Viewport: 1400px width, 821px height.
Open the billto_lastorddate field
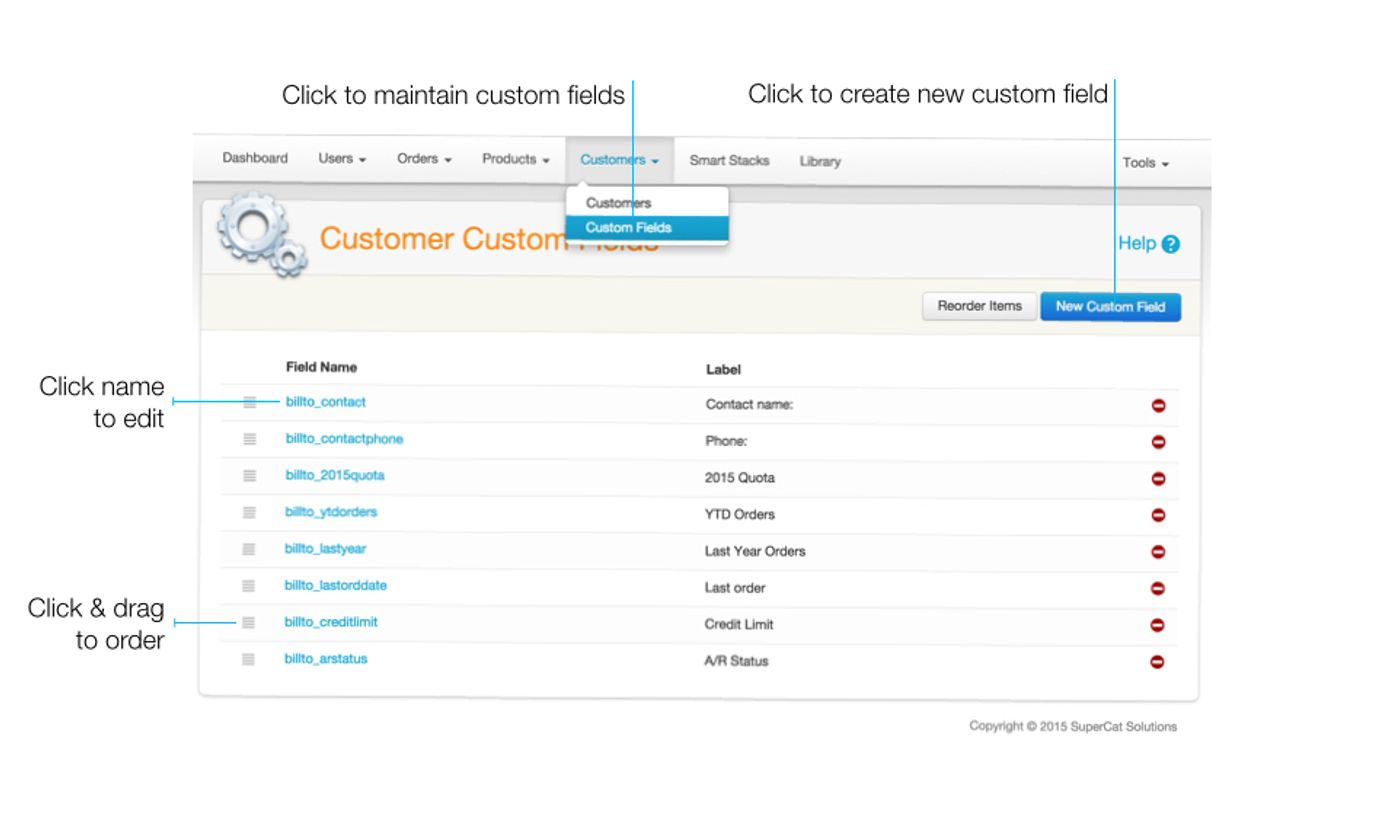335,585
